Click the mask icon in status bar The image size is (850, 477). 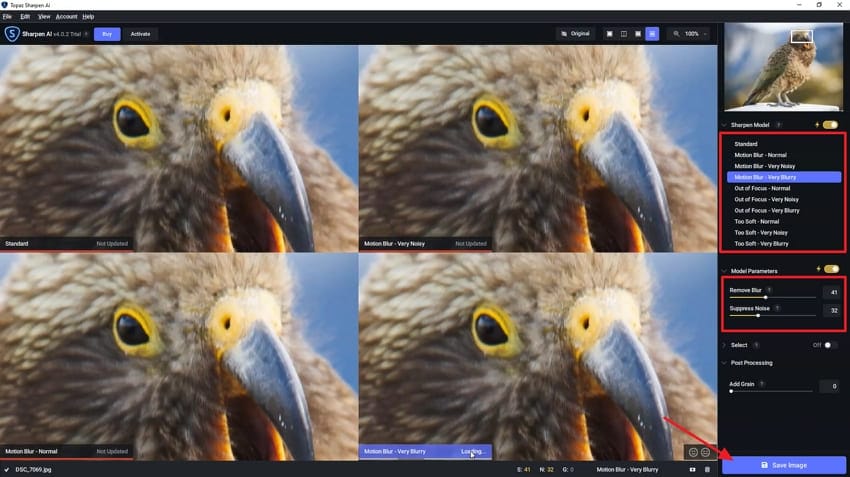coord(692,469)
